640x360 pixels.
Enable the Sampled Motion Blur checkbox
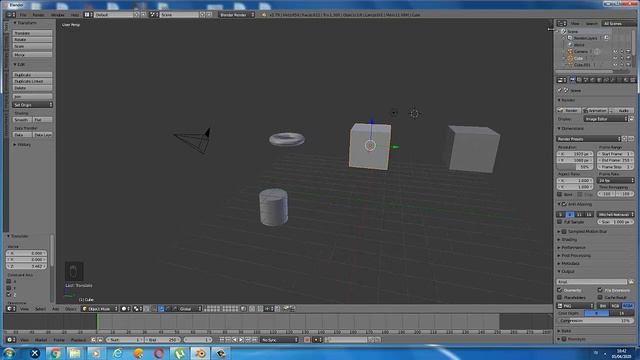[564, 231]
